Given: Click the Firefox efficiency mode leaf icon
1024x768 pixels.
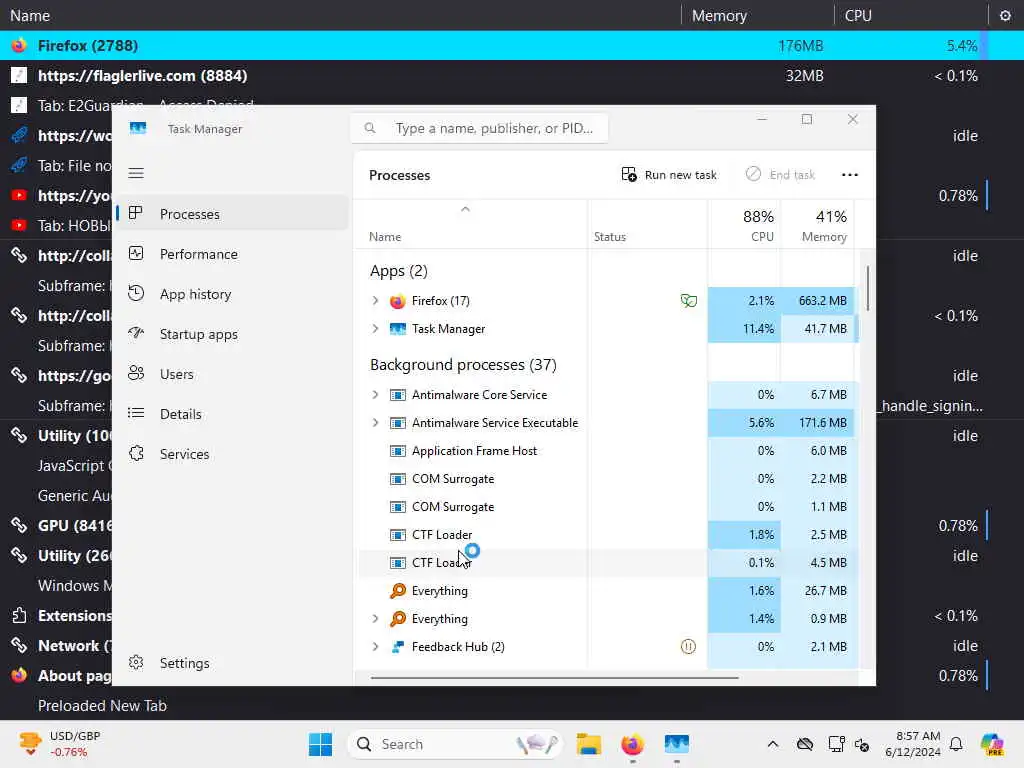Looking at the screenshot, I should point(688,300).
